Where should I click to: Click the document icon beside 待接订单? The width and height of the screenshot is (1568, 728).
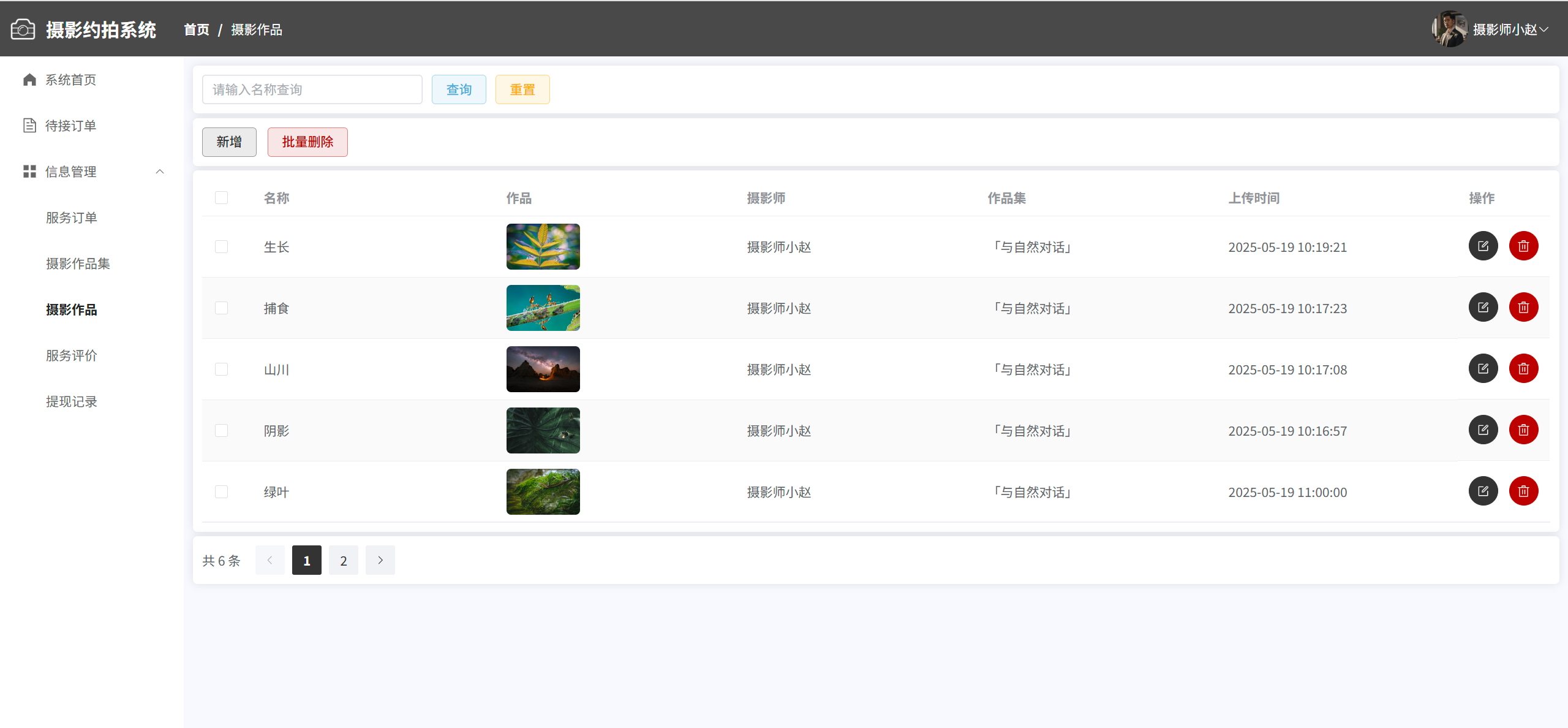[x=29, y=126]
